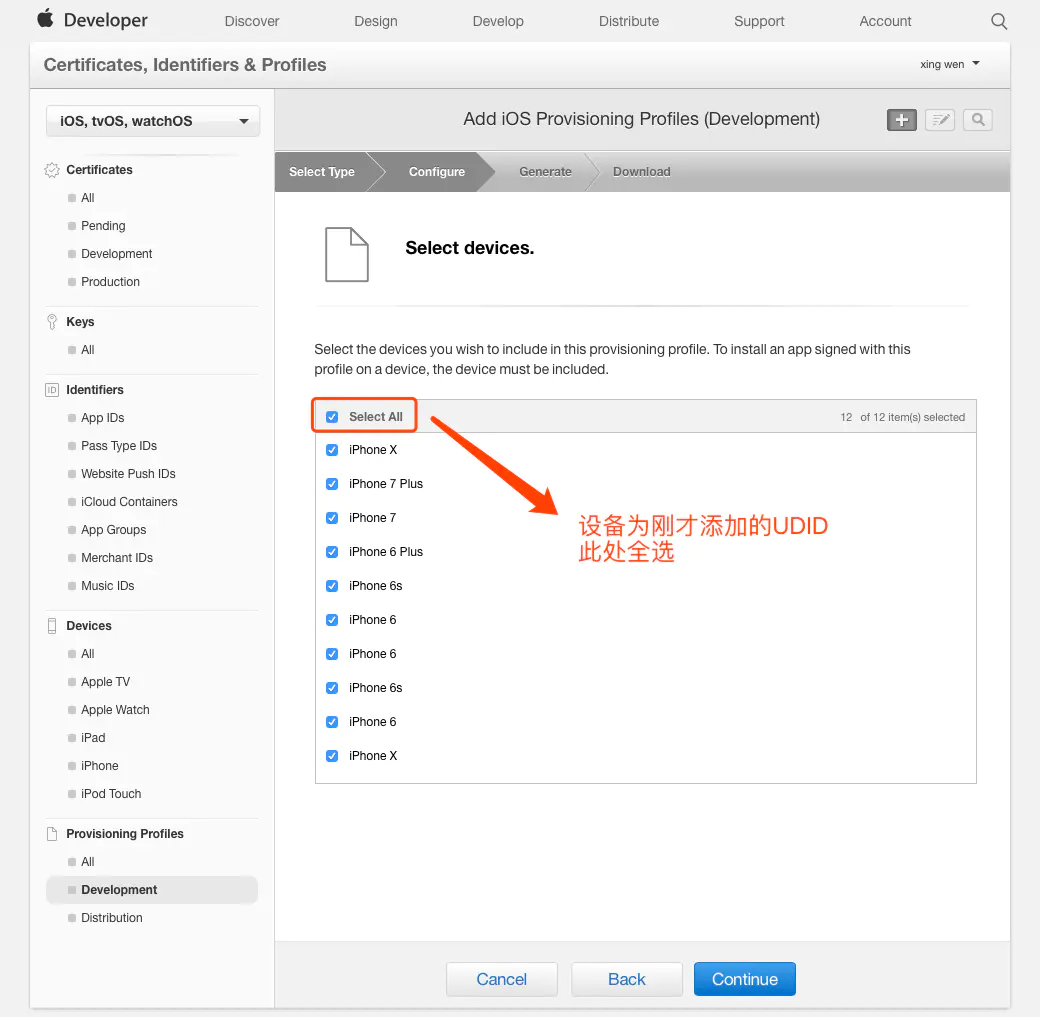Open the Distribute menu

click(629, 21)
